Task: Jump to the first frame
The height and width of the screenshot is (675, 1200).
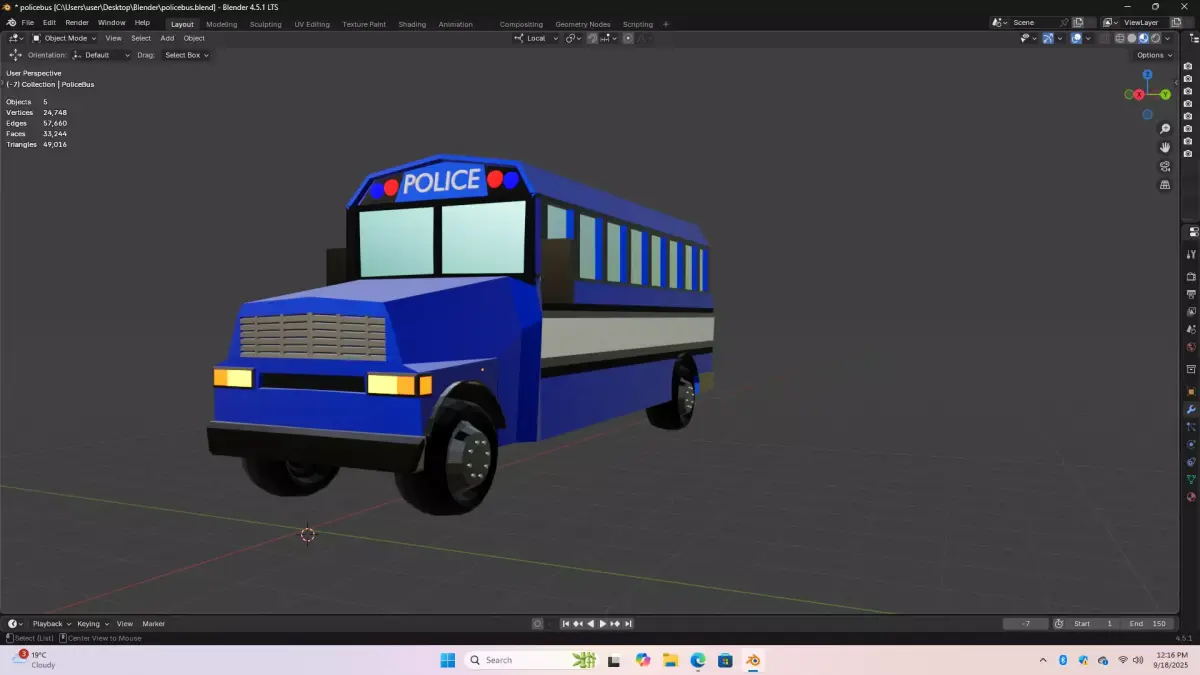Action: click(565, 624)
